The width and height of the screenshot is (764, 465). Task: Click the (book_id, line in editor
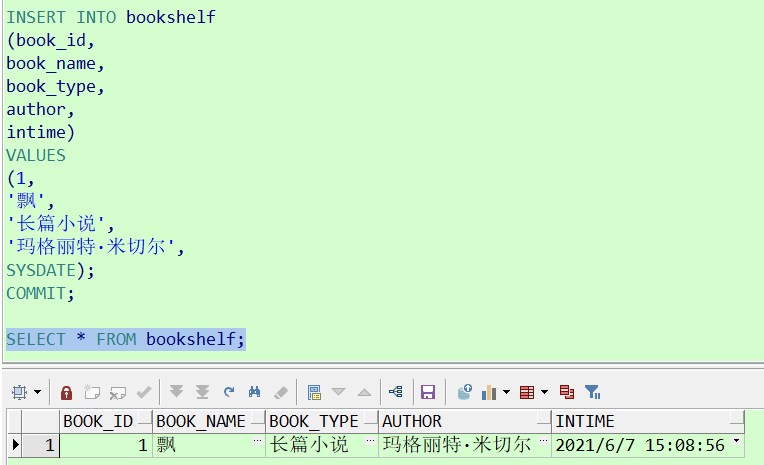[50, 40]
